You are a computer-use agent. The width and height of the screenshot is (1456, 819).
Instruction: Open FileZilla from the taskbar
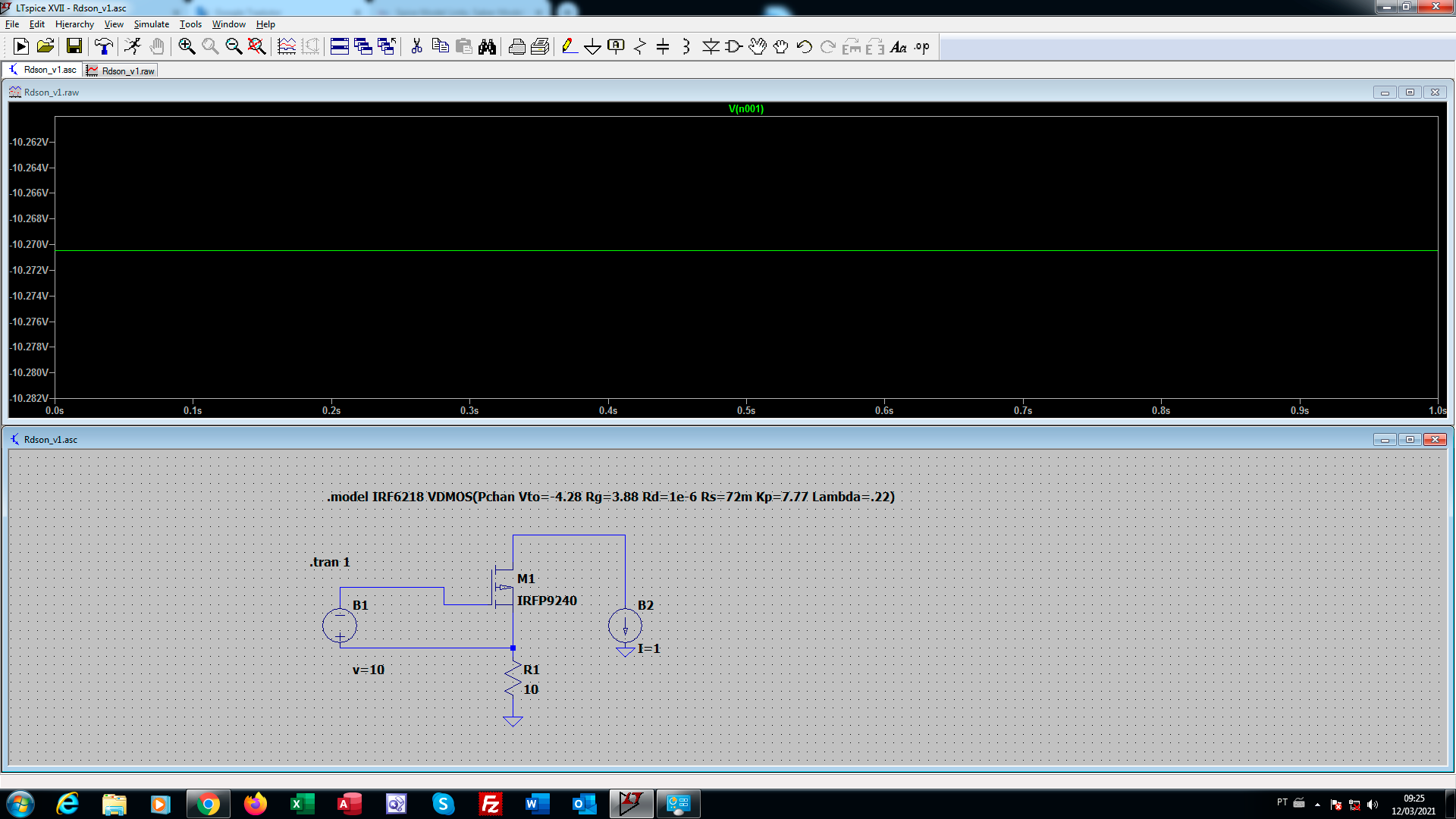pyautogui.click(x=491, y=804)
